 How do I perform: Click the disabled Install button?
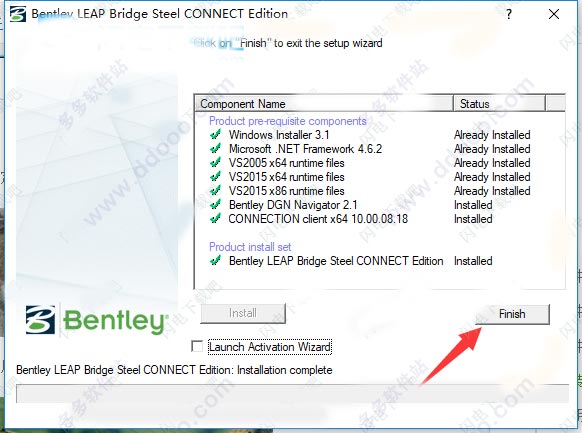243,313
